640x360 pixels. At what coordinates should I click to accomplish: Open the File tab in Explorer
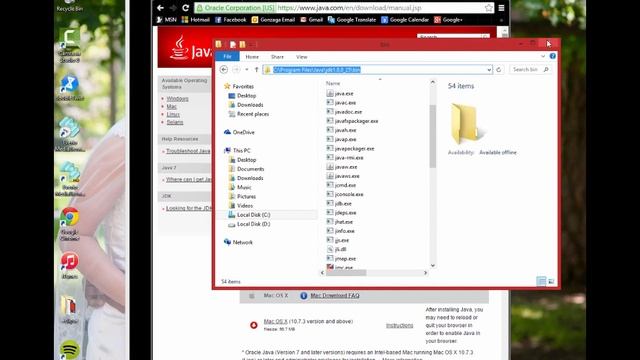pyautogui.click(x=227, y=57)
